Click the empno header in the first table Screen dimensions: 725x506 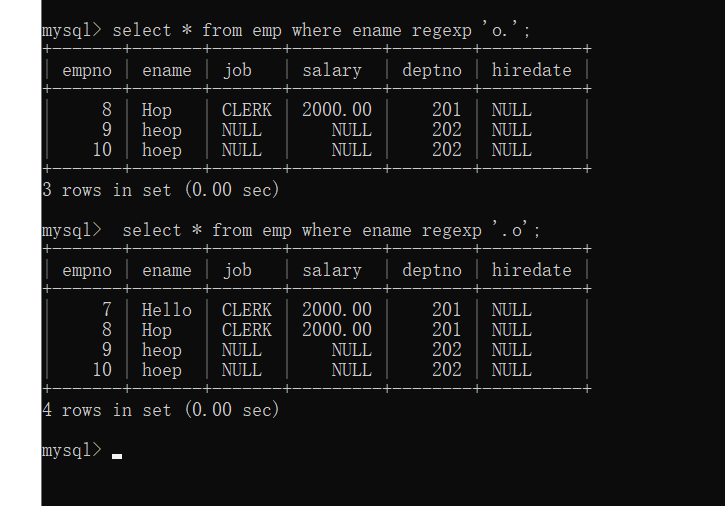tap(87, 70)
